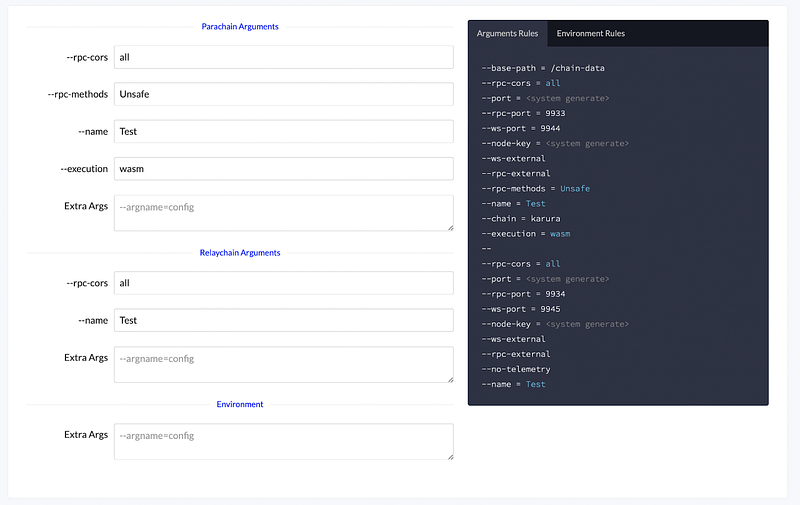This screenshot has height=505, width=800.
Task: Click the --chain = karura rule line
Action: point(520,218)
